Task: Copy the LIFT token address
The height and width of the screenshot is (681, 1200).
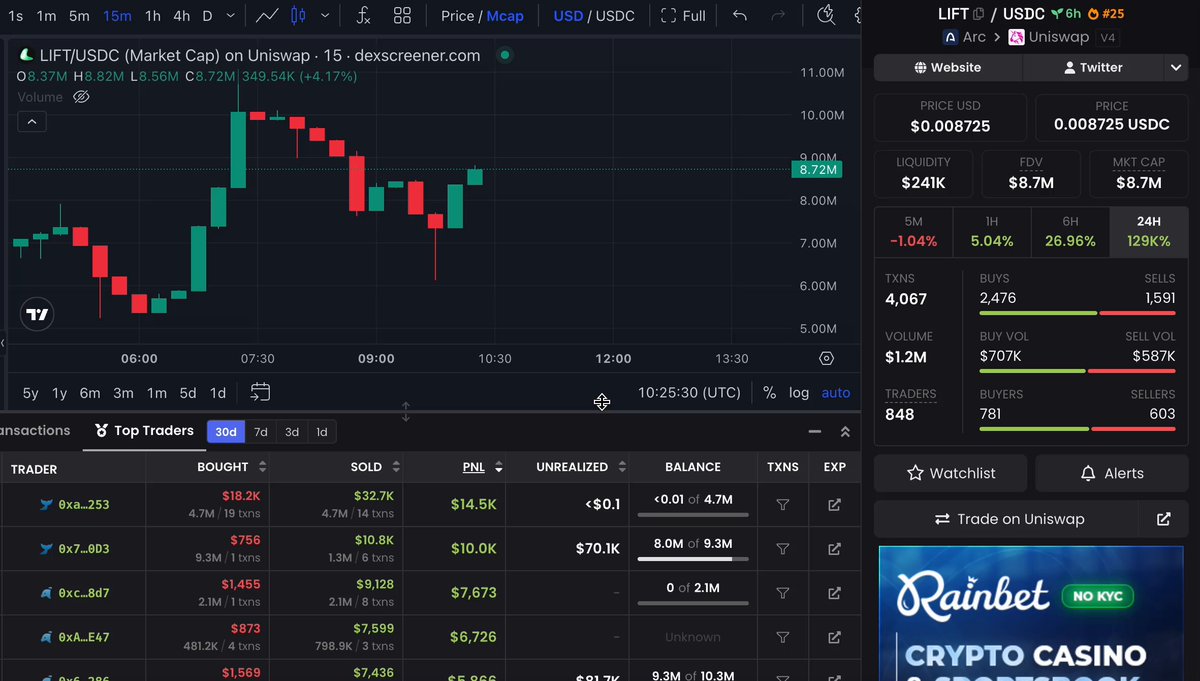Action: [979, 14]
